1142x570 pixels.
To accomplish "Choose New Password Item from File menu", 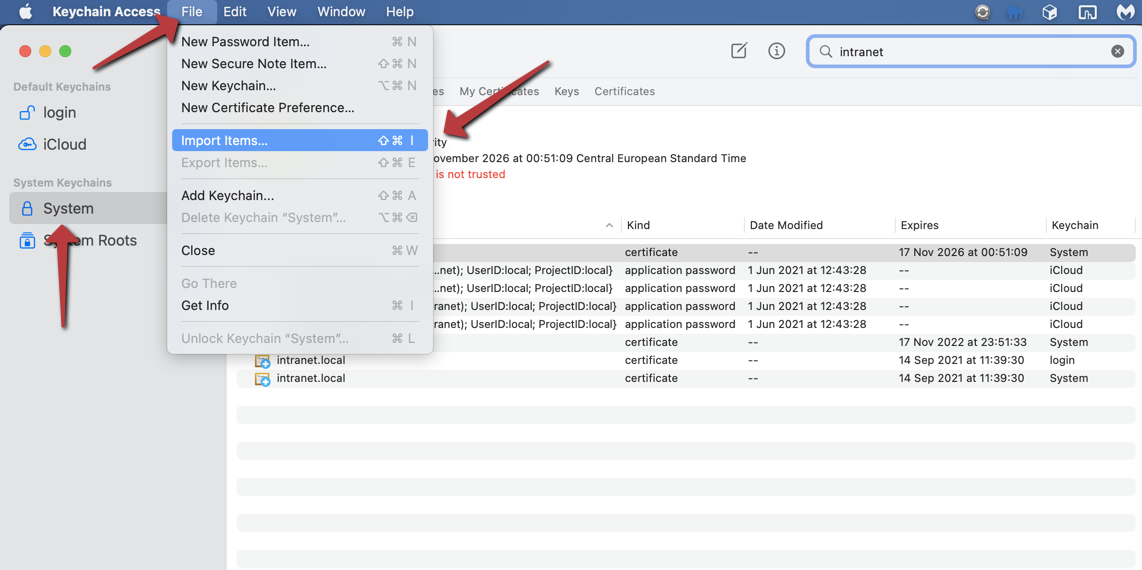I will (x=299, y=42).
